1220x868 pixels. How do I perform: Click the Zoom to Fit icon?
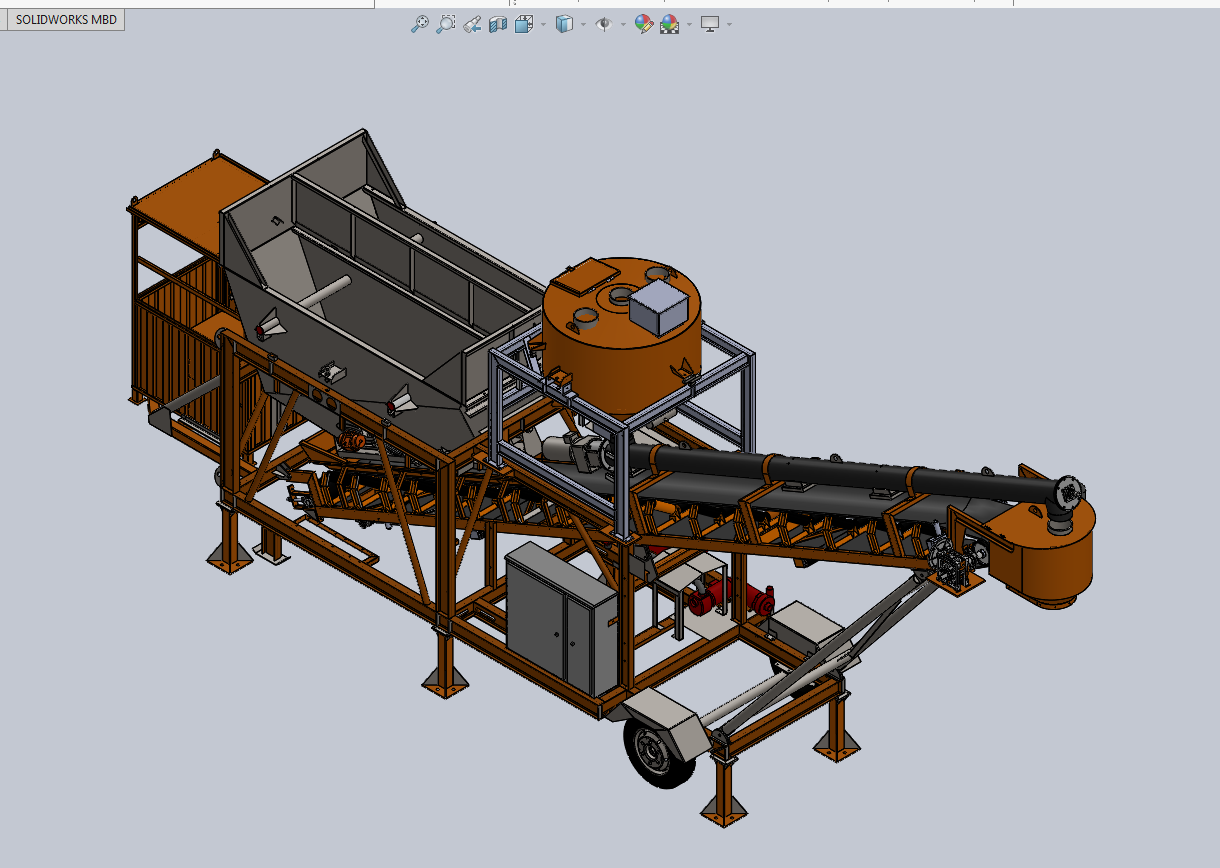tap(420, 24)
